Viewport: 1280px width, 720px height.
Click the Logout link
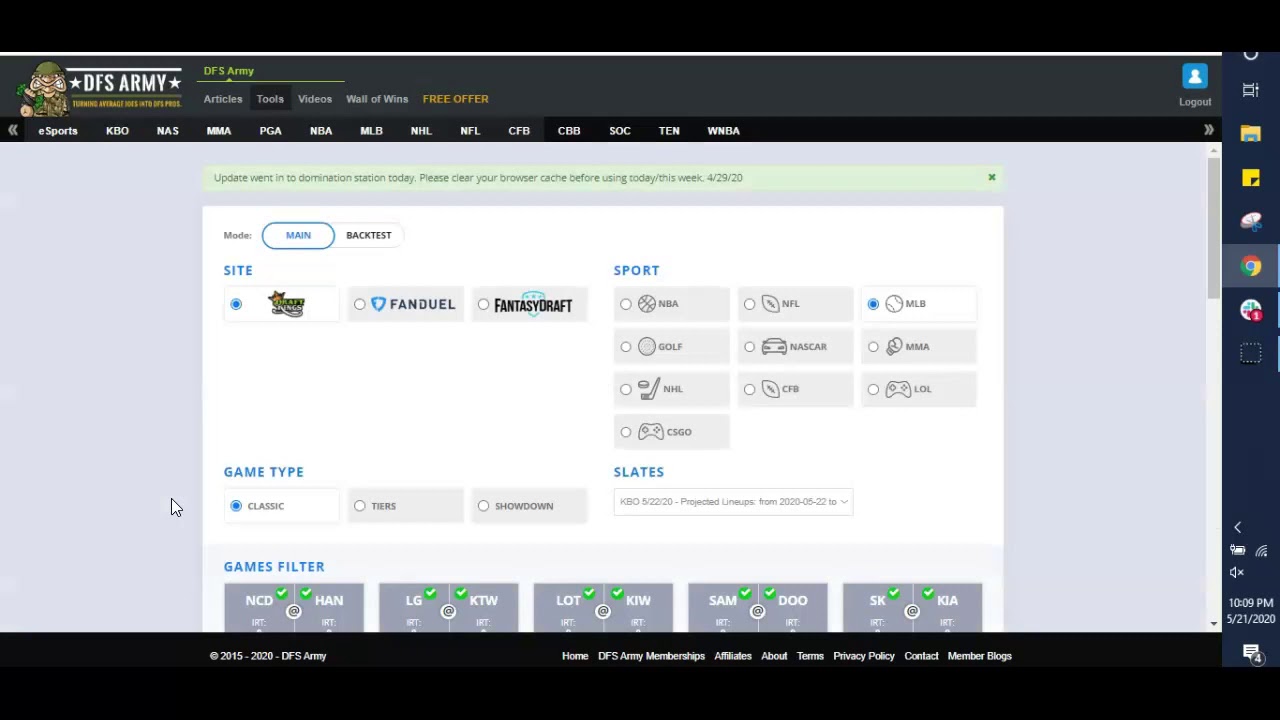click(1195, 102)
